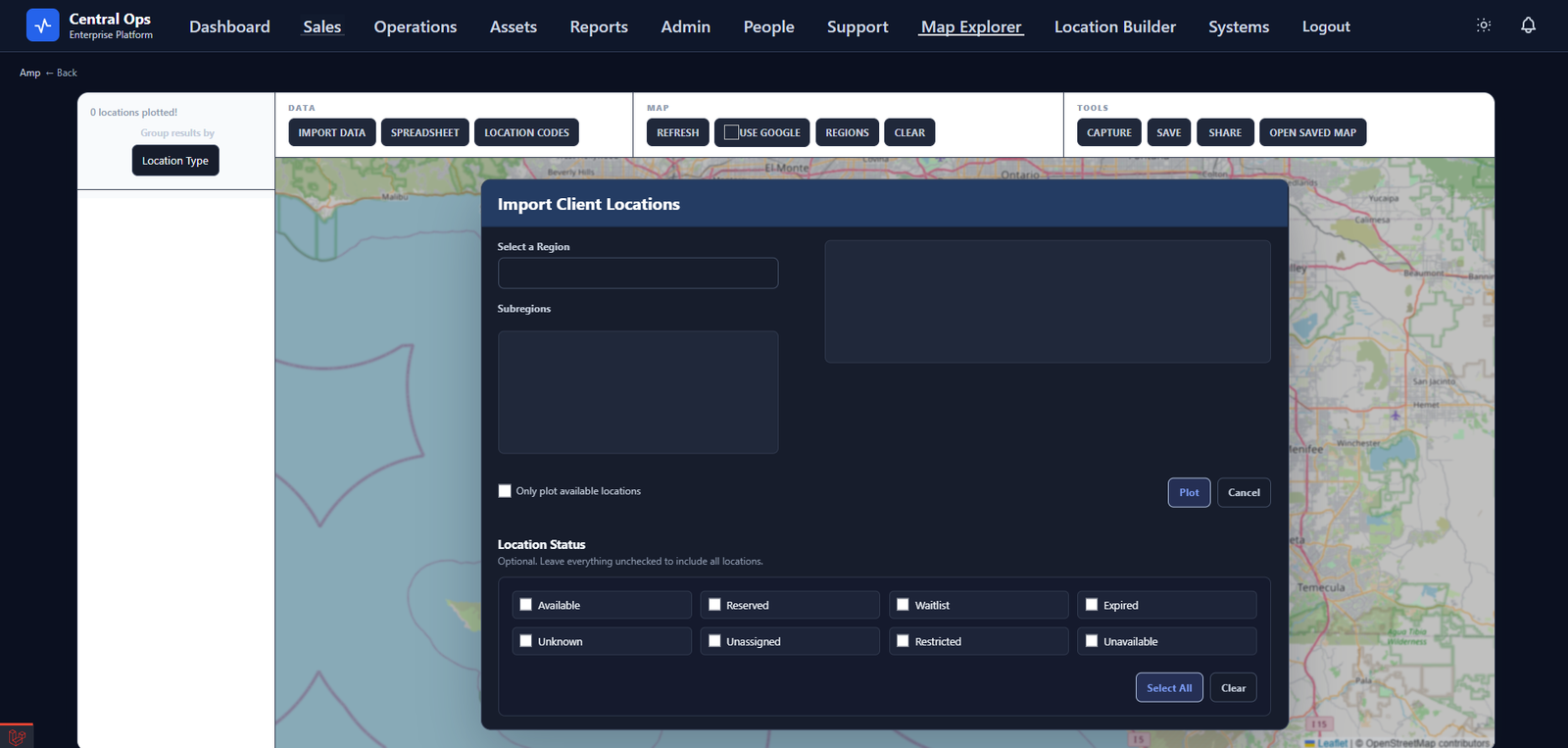Click the Amp breadcrumb link
The width and height of the screenshot is (1568, 748).
click(x=30, y=73)
